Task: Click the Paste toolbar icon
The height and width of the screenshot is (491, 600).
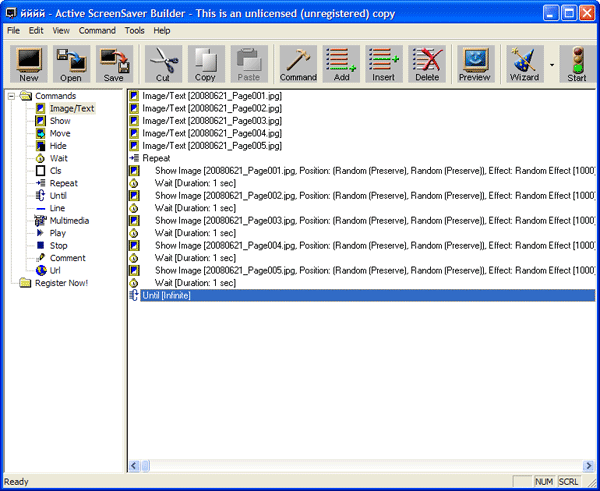Action: [x=249, y=64]
